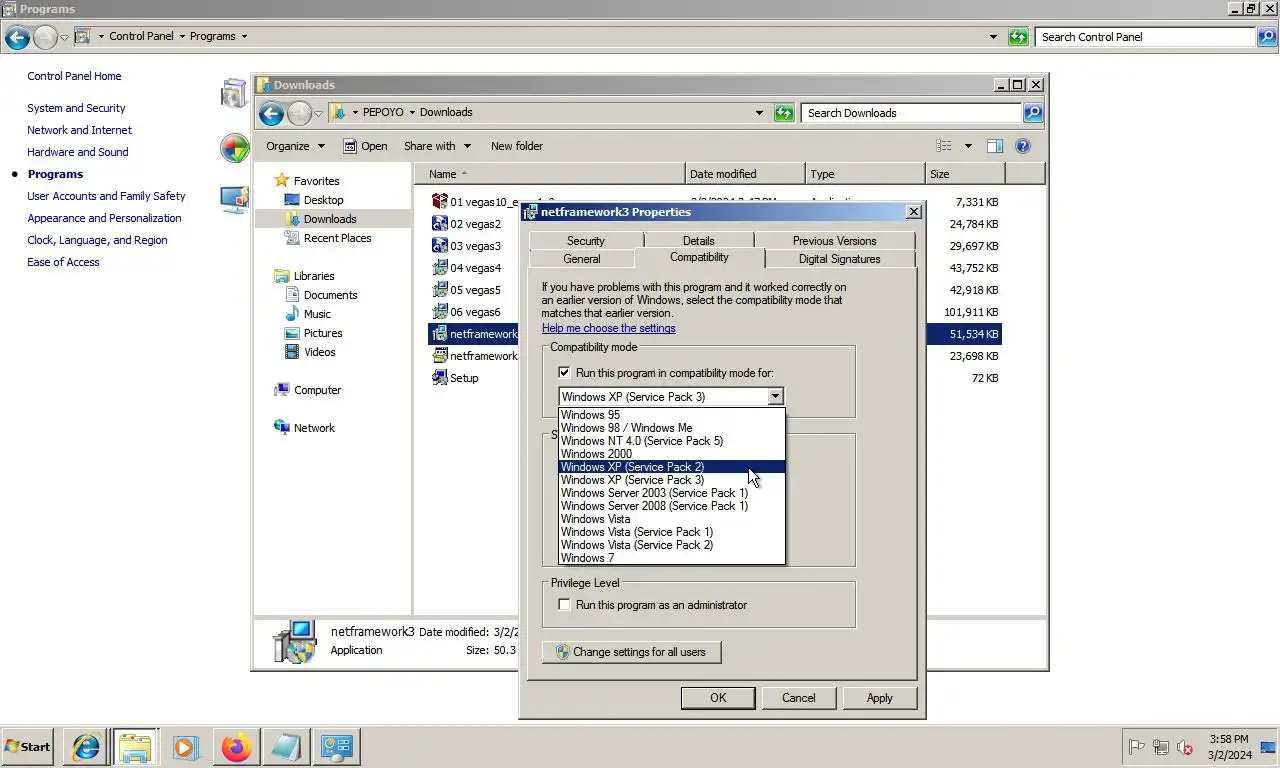Select Libraries in navigation pane
1280x768 pixels.
[305, 276]
